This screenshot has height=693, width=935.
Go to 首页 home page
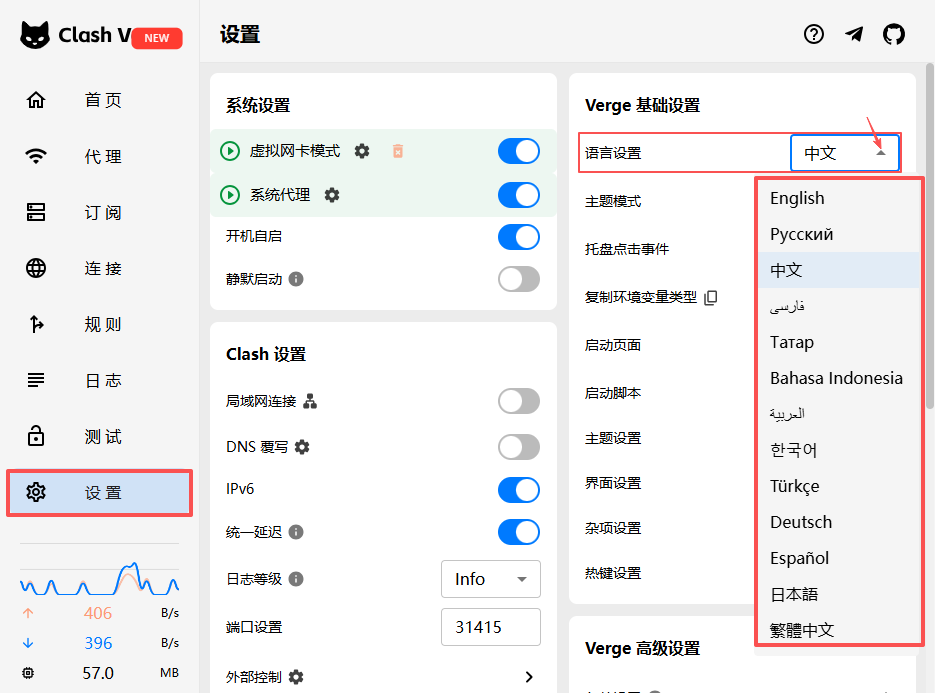99,100
